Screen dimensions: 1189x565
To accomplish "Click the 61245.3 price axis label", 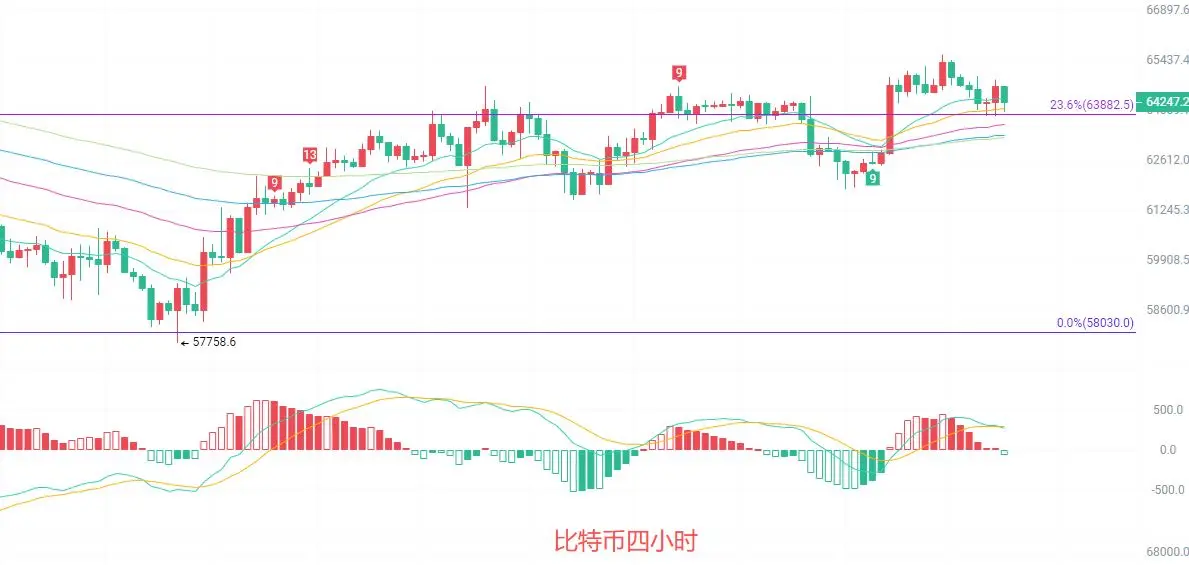I will pos(1167,210).
